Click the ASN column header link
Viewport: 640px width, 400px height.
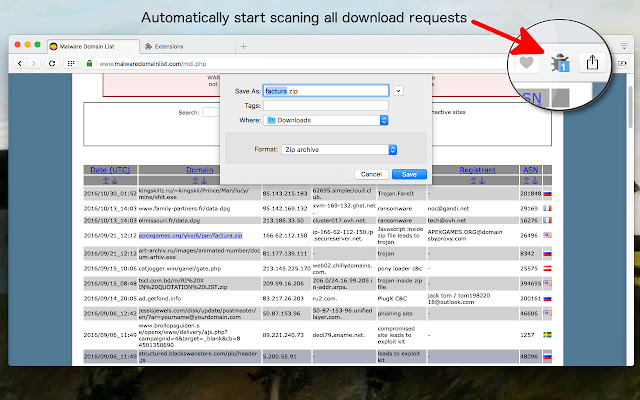[x=530, y=170]
